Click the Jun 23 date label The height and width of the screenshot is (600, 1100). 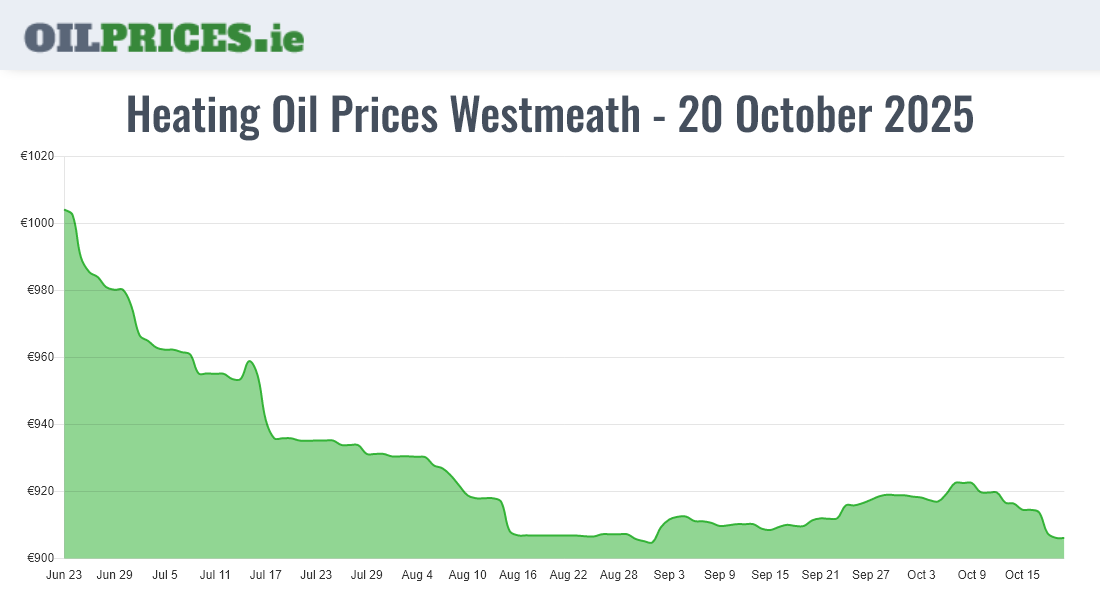coord(64,575)
